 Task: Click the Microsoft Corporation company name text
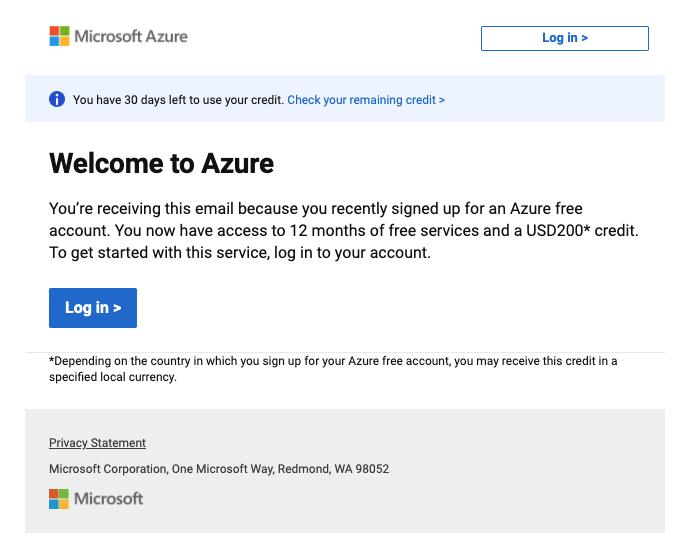point(108,469)
